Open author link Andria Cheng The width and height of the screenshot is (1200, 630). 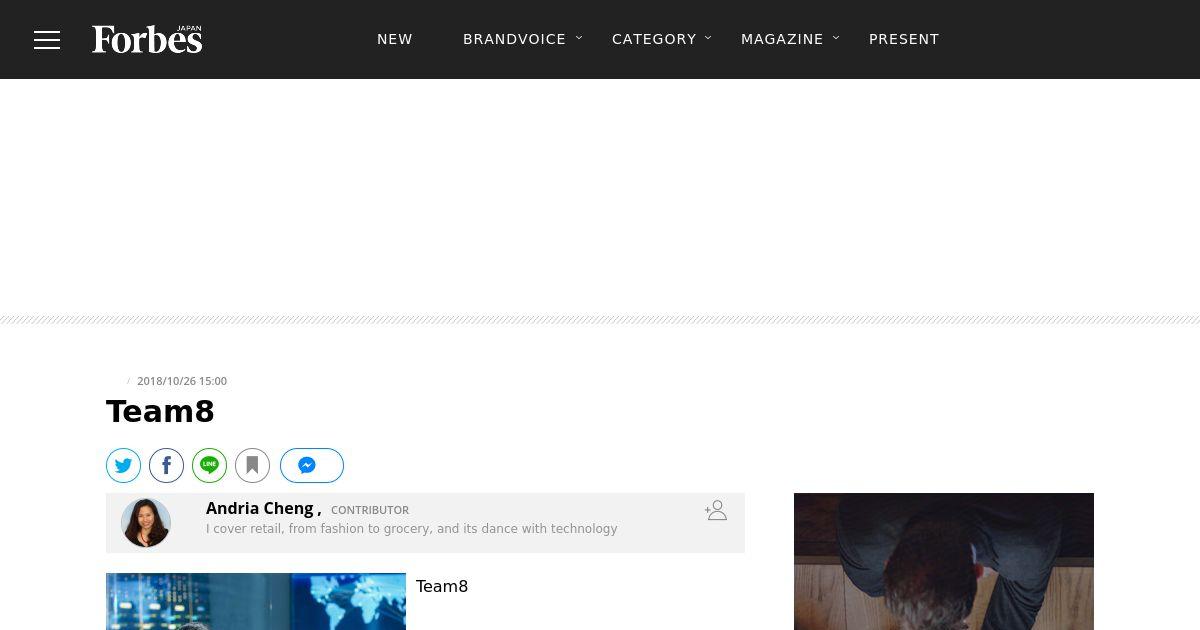[x=260, y=509]
